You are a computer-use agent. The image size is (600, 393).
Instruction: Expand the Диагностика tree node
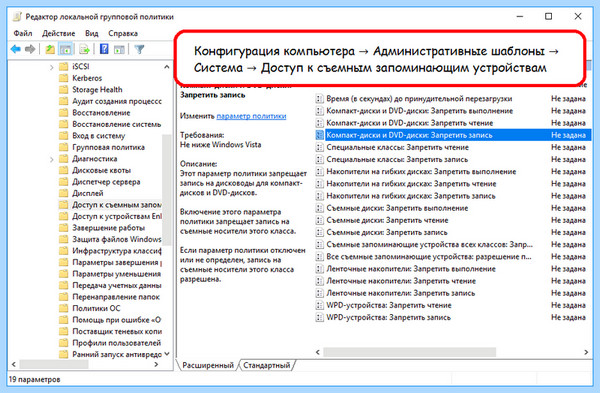52,159
